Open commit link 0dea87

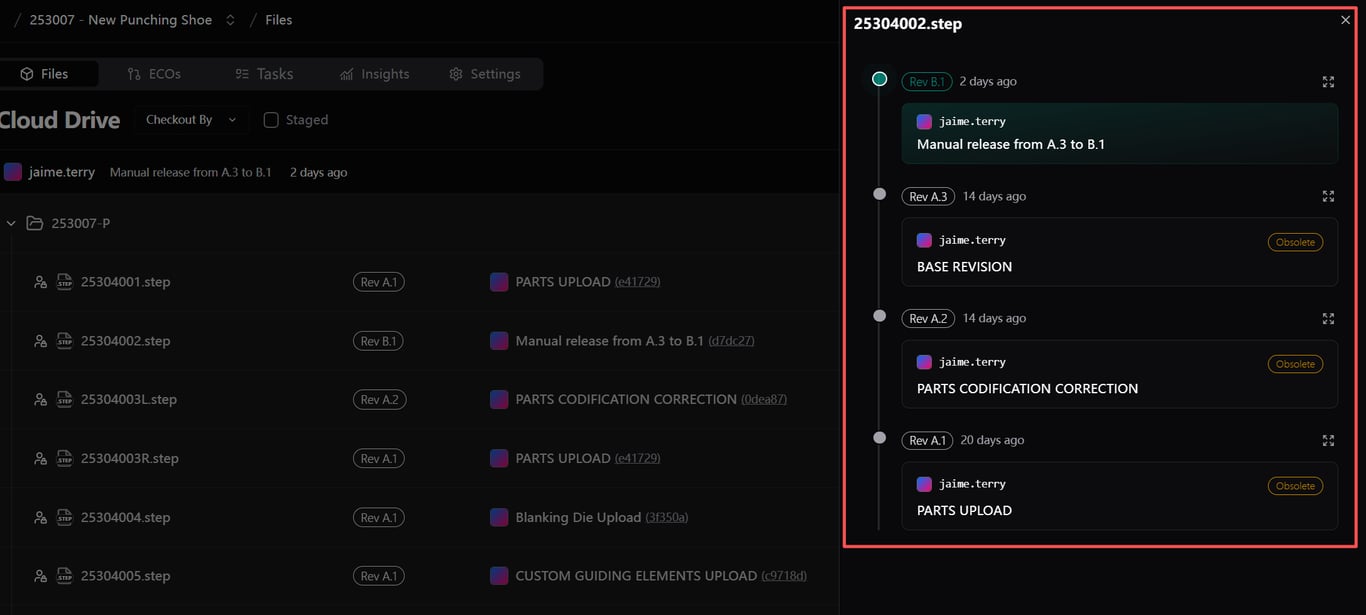(x=764, y=399)
